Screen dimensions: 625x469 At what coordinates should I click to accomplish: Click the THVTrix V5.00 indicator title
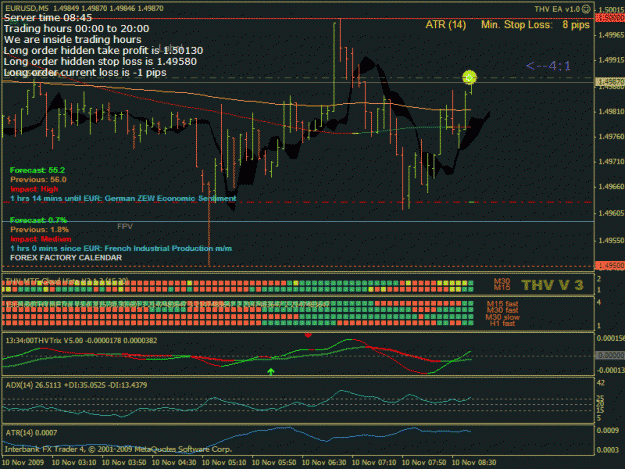tap(81, 341)
